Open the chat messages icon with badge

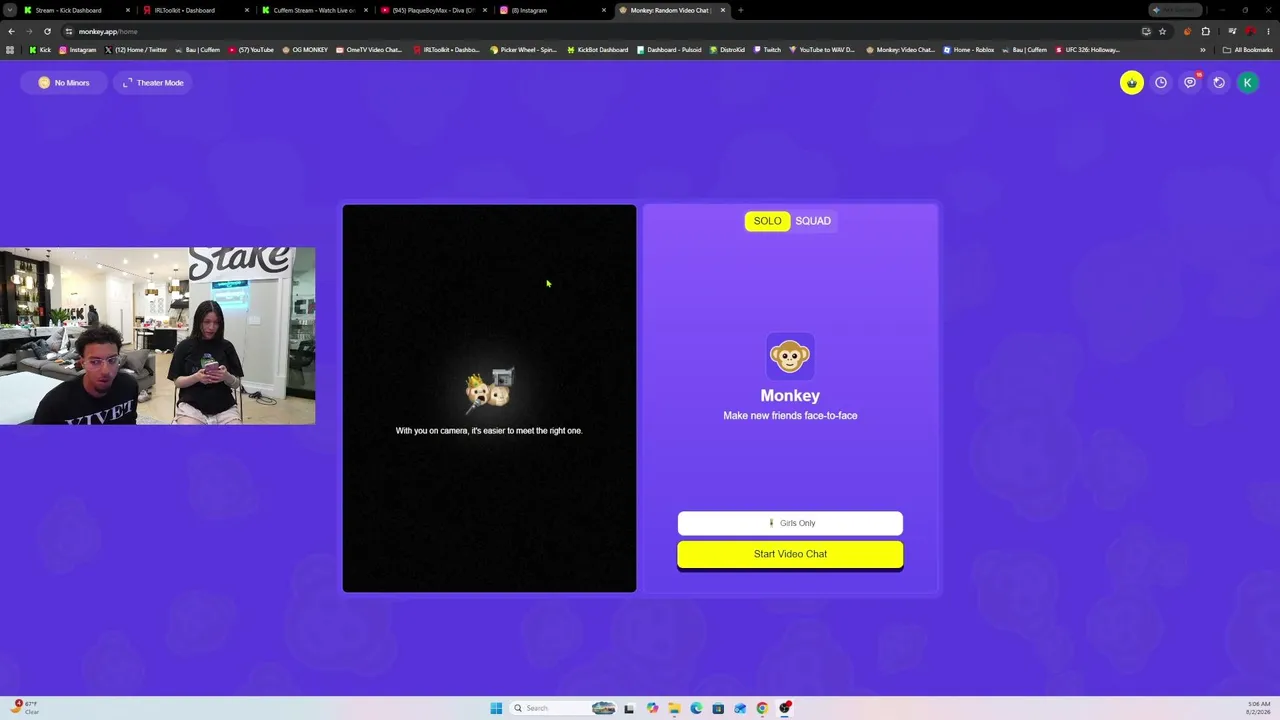click(x=1190, y=83)
